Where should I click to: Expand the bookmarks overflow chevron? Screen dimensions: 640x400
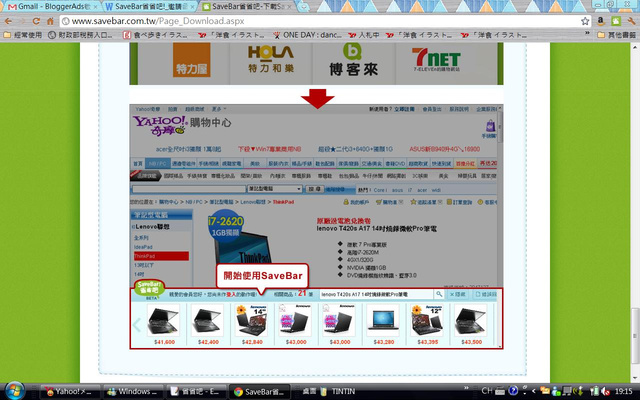[x=588, y=34]
